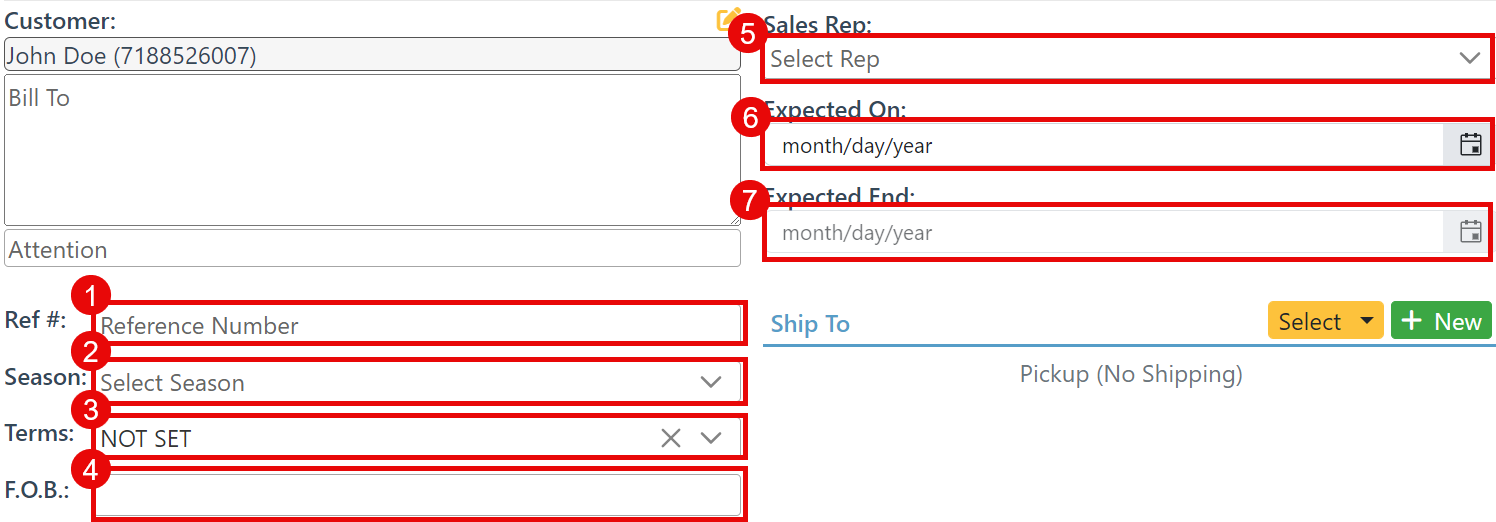Select the John Doe customer field
Image resolution: width=1496 pixels, height=522 pixels.
click(372, 56)
